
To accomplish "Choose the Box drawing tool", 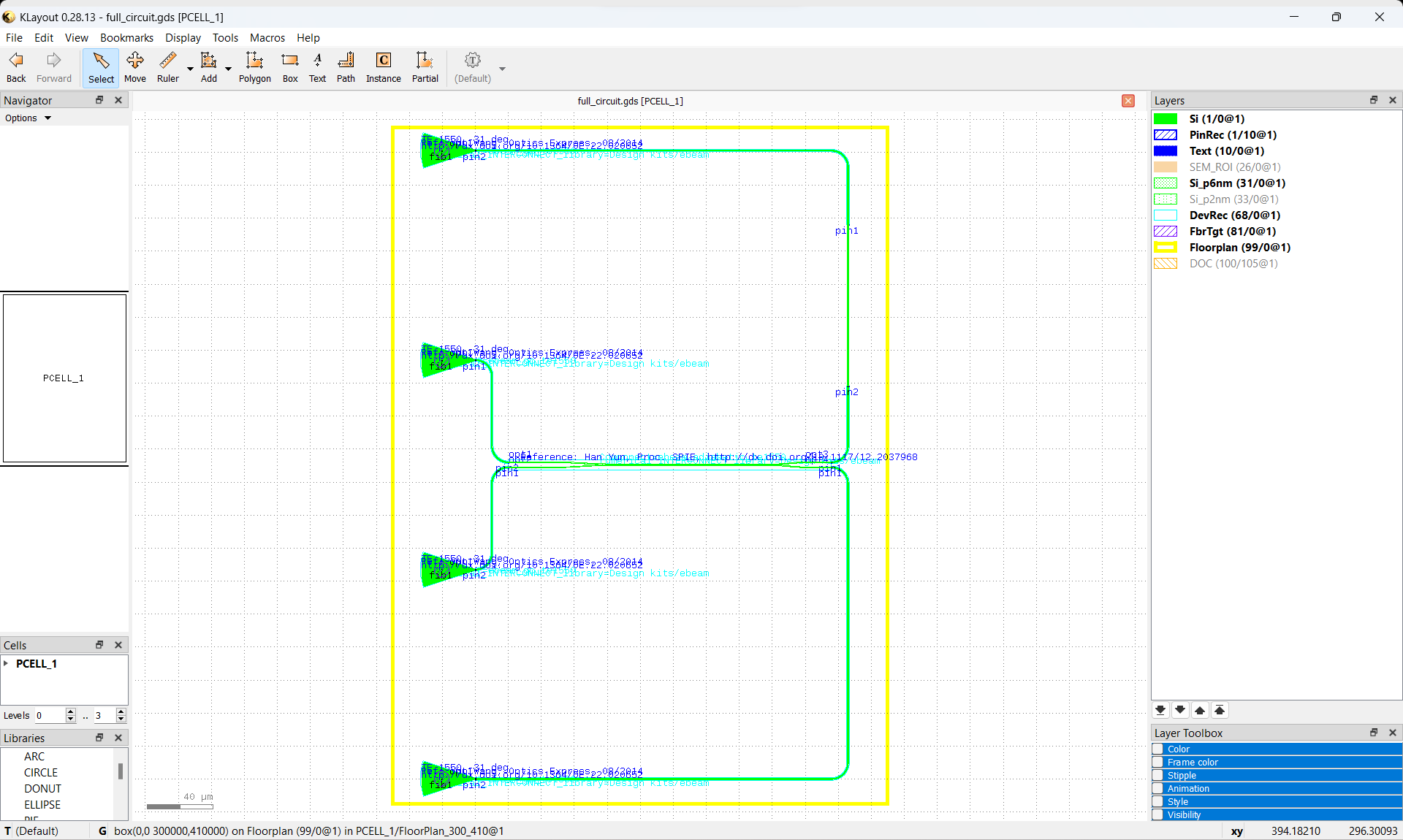I will (x=290, y=67).
